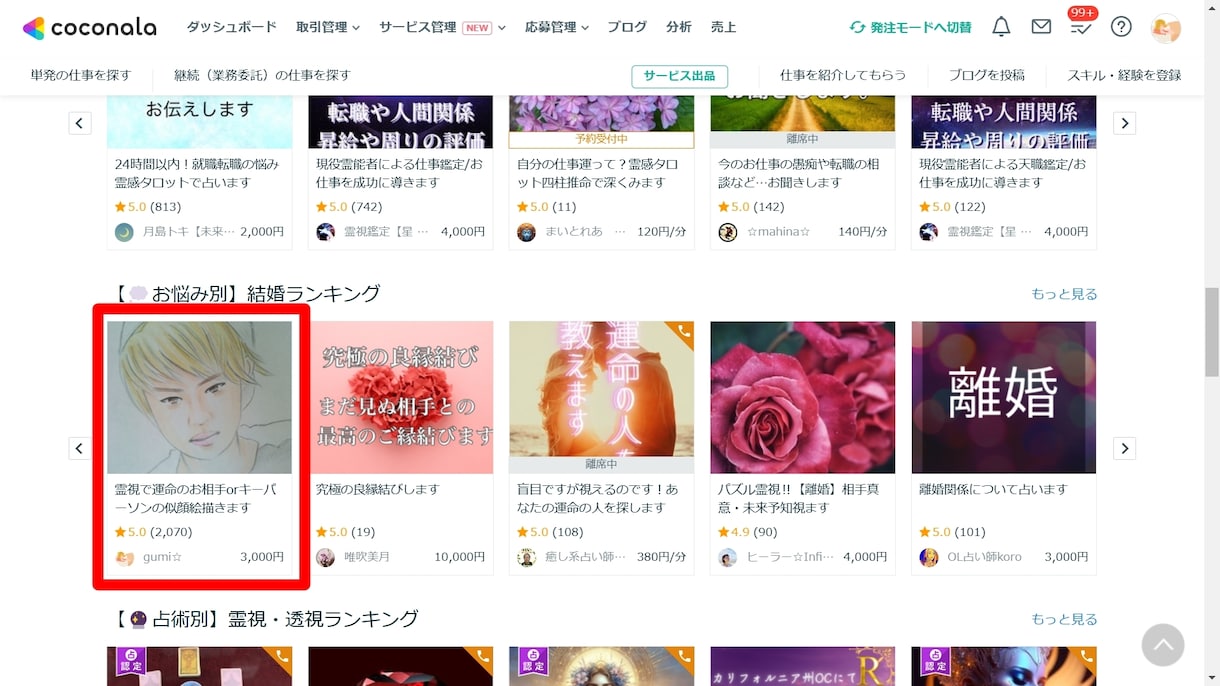Image resolution: width=1220 pixels, height=686 pixels.
Task: Click 仕事を紹介してもらう link
Action: click(x=843, y=75)
